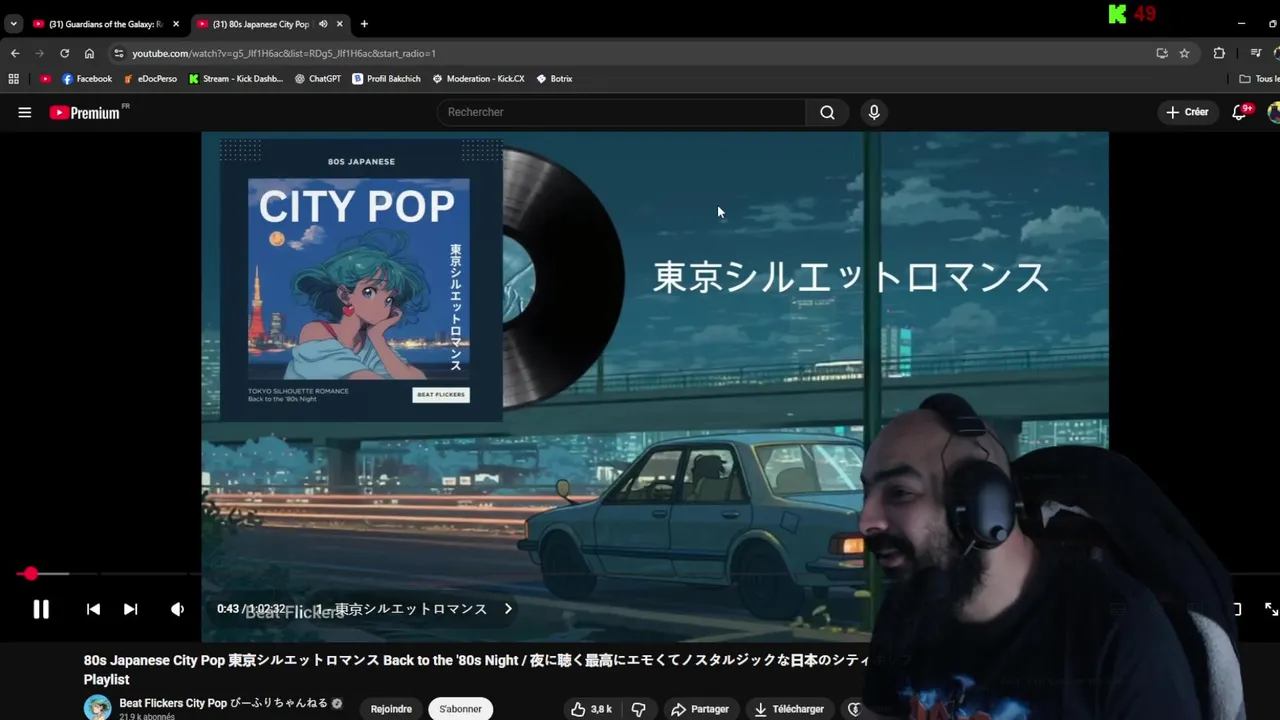Open the browser home page icon
This screenshot has width=1280, height=720.
(x=89, y=53)
